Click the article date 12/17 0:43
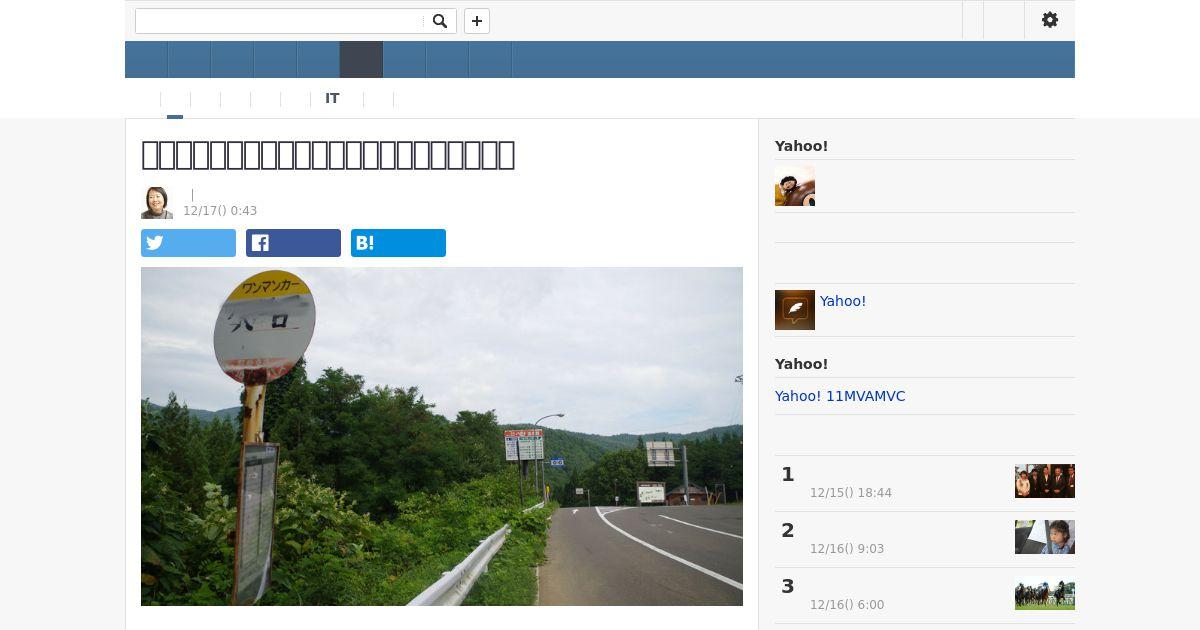Screen dimensions: 1200x630 click(x=220, y=211)
